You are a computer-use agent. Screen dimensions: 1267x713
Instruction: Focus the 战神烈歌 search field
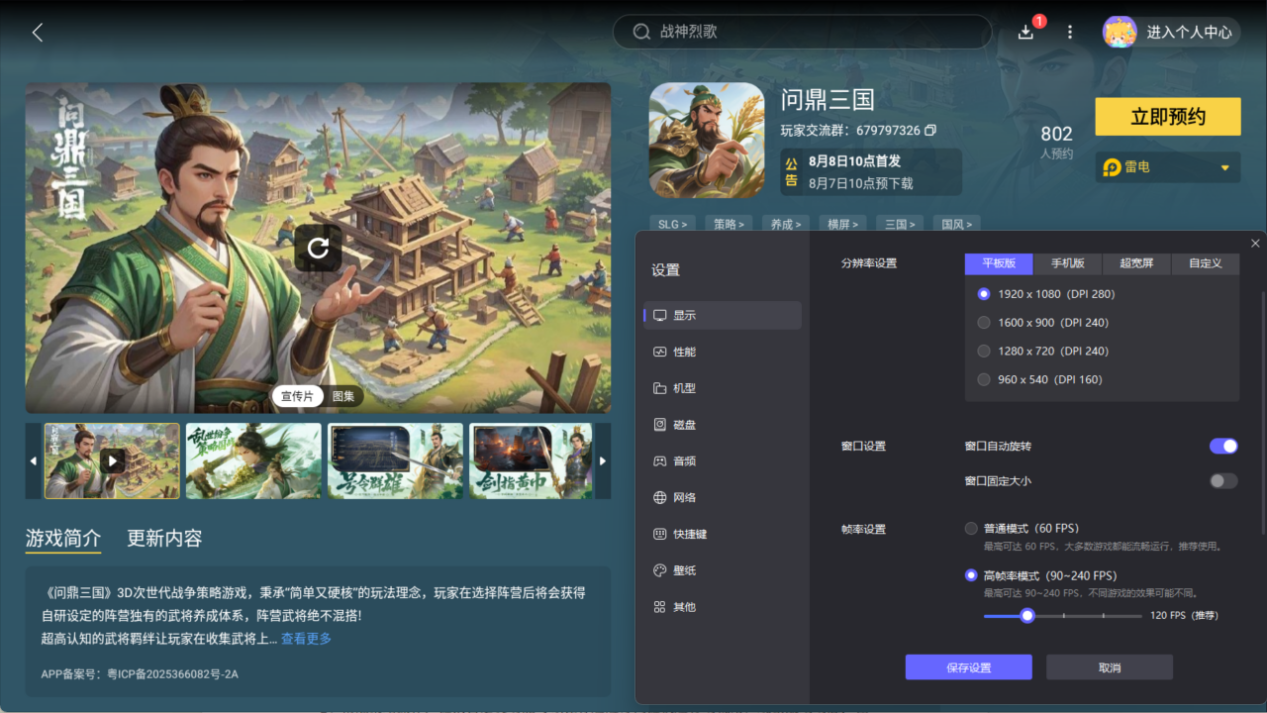pyautogui.click(x=802, y=32)
